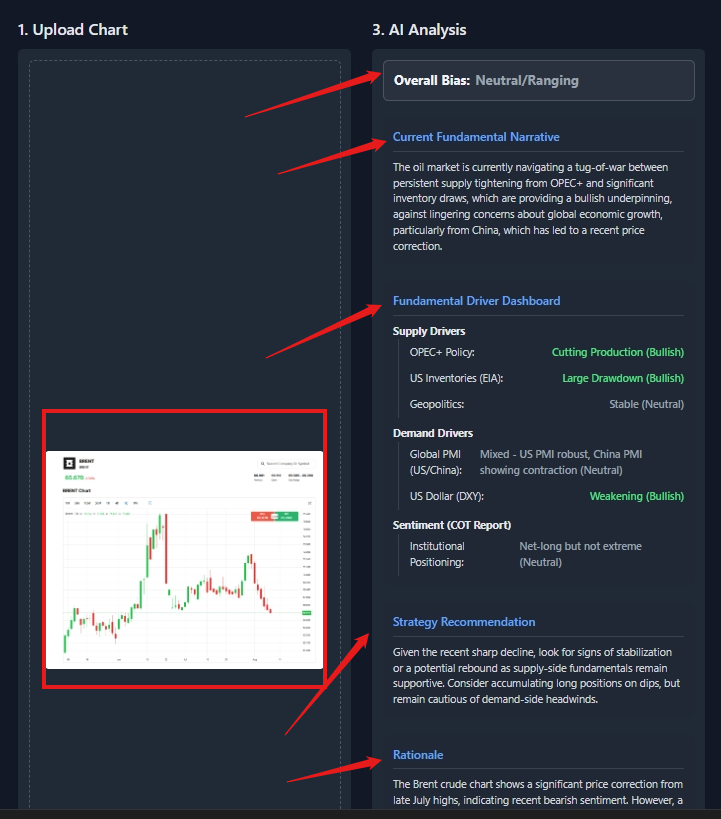Select the highlighted blue timeframe in chart toolbar

point(126,503)
